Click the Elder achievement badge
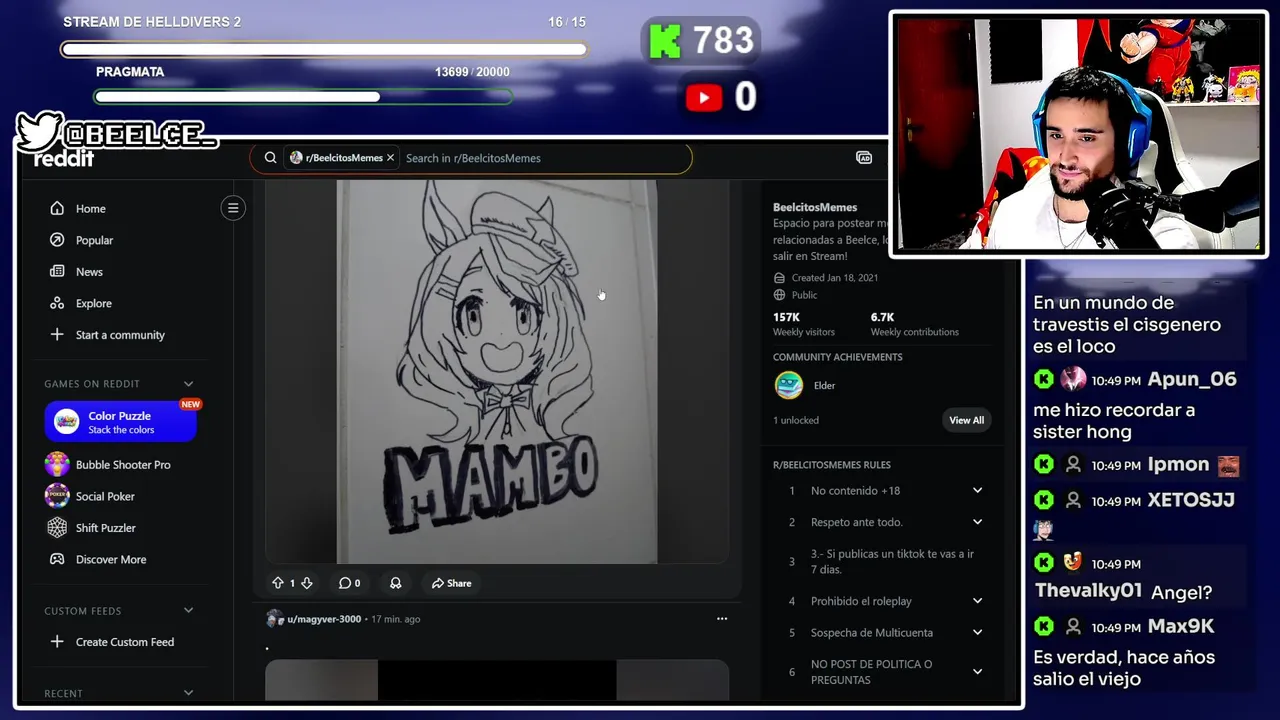1280x720 pixels. point(789,385)
